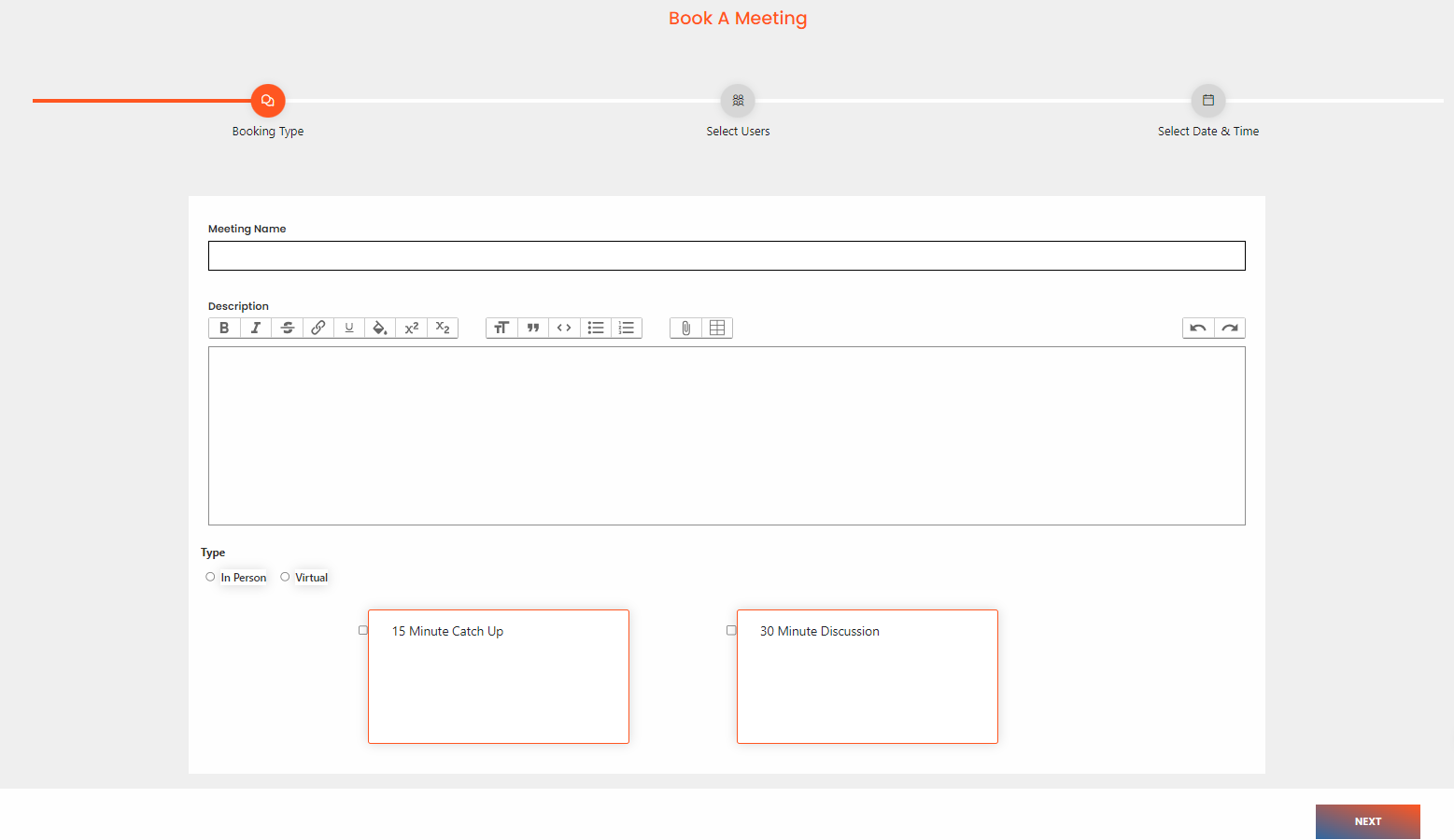Click into the Meeting Name field
The image size is (1454, 840).
[x=727, y=256]
